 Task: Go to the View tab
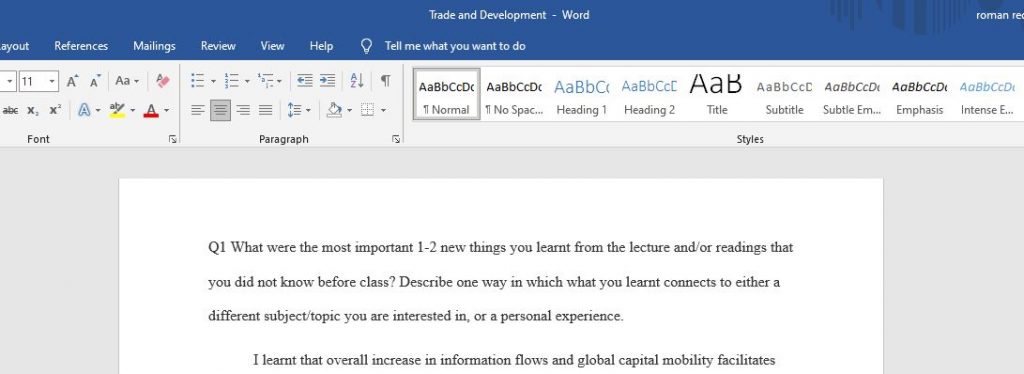pos(272,46)
